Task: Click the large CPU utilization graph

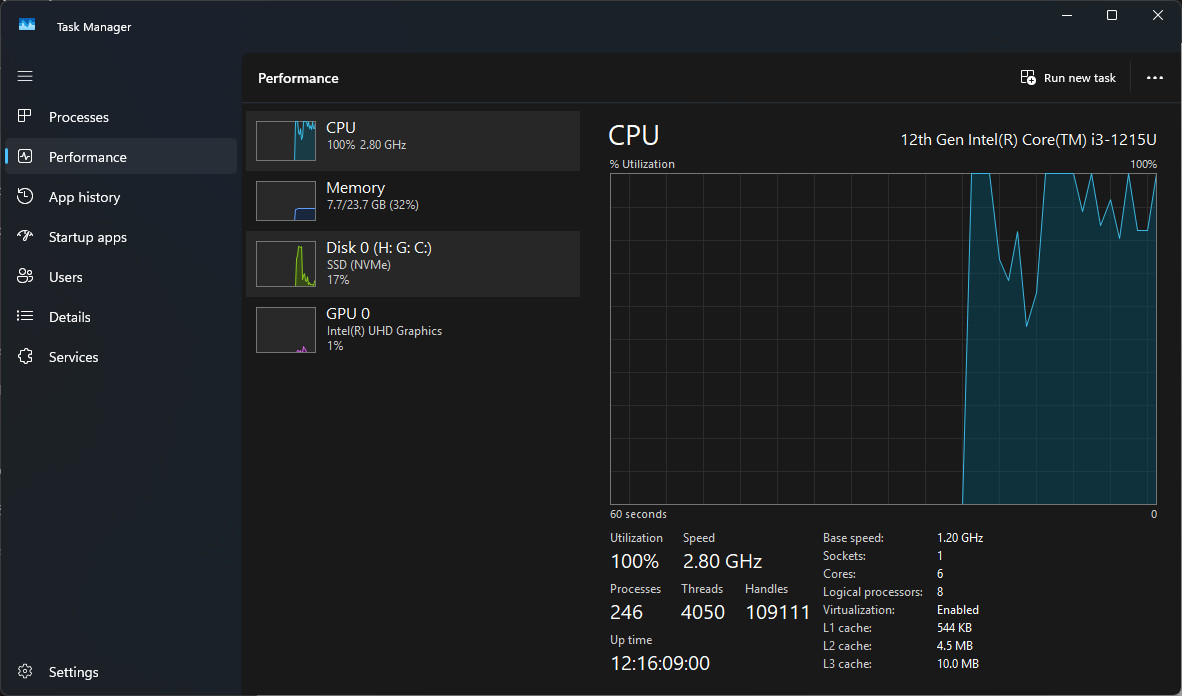Action: (883, 339)
